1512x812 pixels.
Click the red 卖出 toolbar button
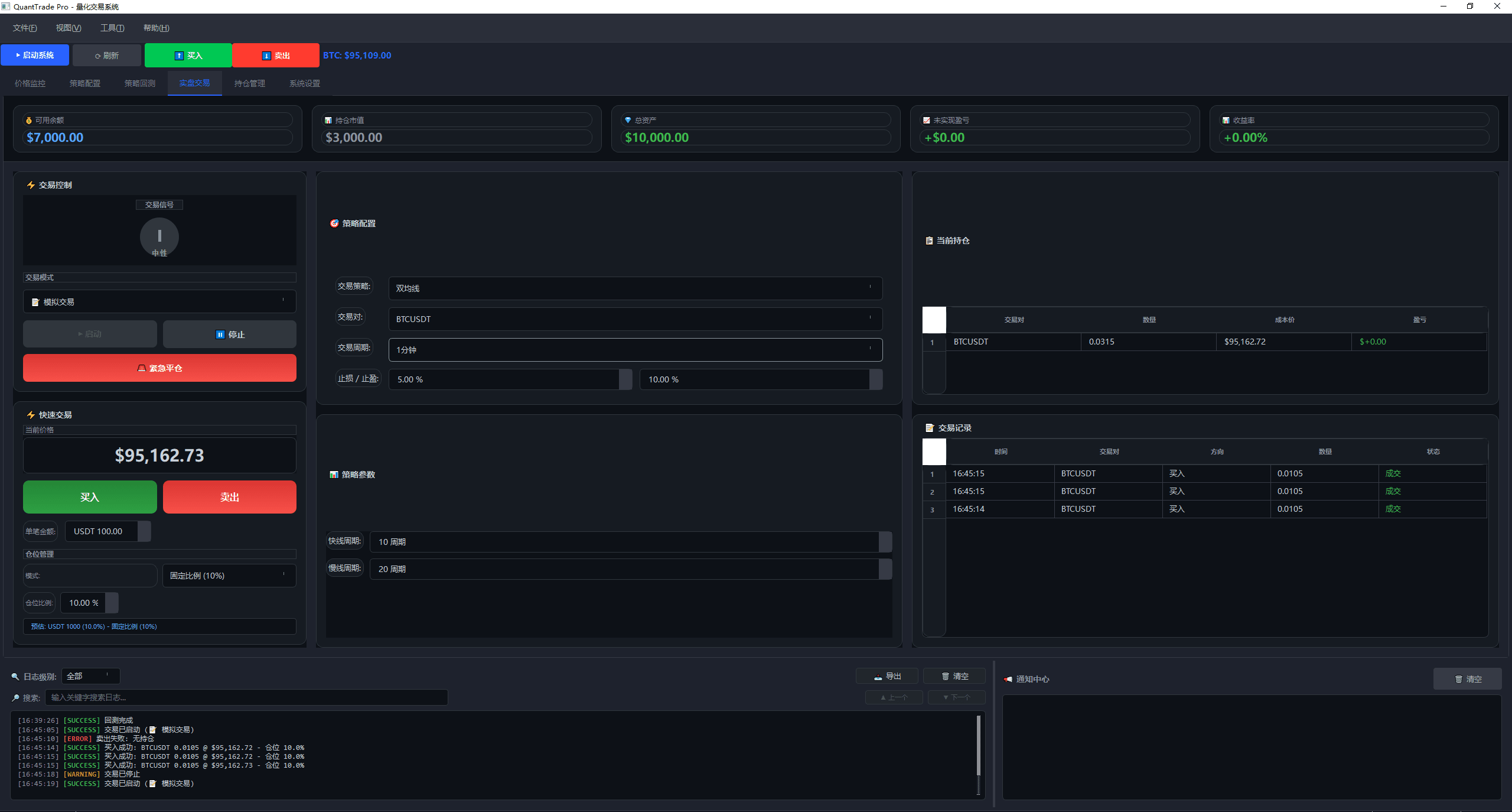point(275,56)
